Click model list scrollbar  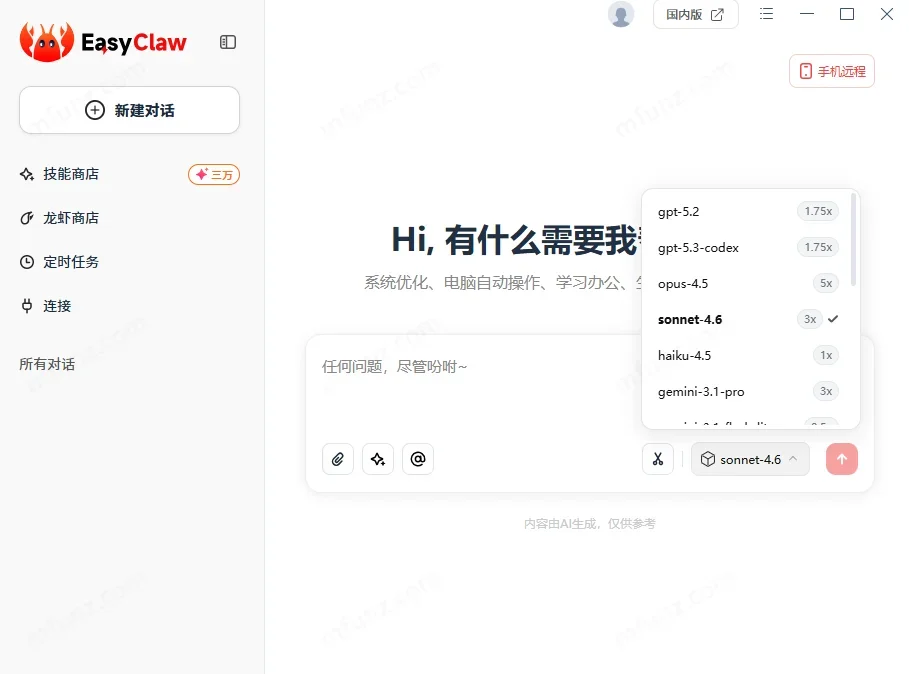(853, 239)
